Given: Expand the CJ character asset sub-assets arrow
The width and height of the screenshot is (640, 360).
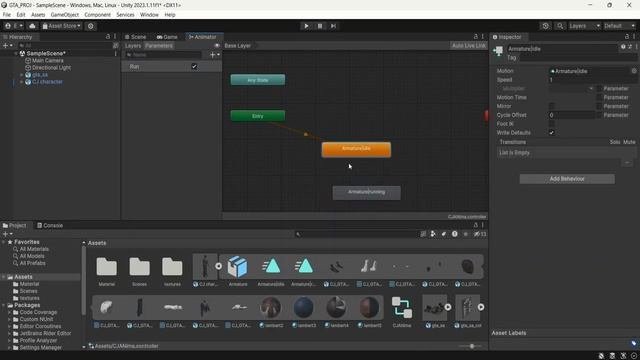Looking at the screenshot, I should pyautogui.click(x=218, y=267).
